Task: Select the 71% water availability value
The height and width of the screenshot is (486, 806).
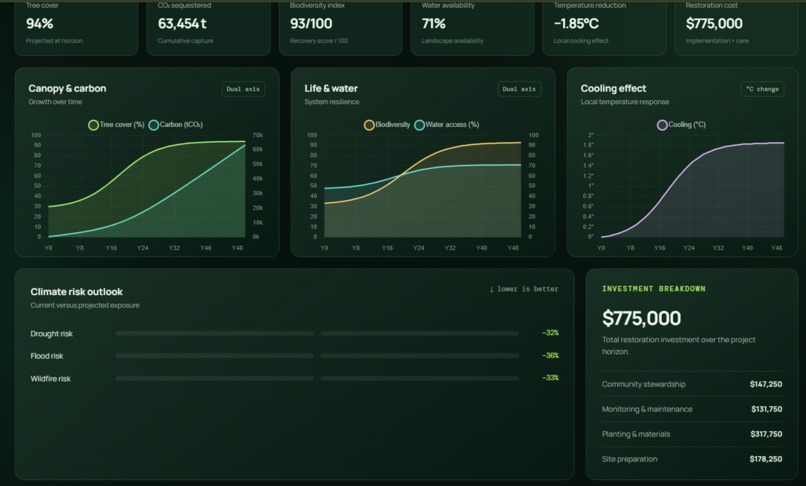Action: pos(434,24)
